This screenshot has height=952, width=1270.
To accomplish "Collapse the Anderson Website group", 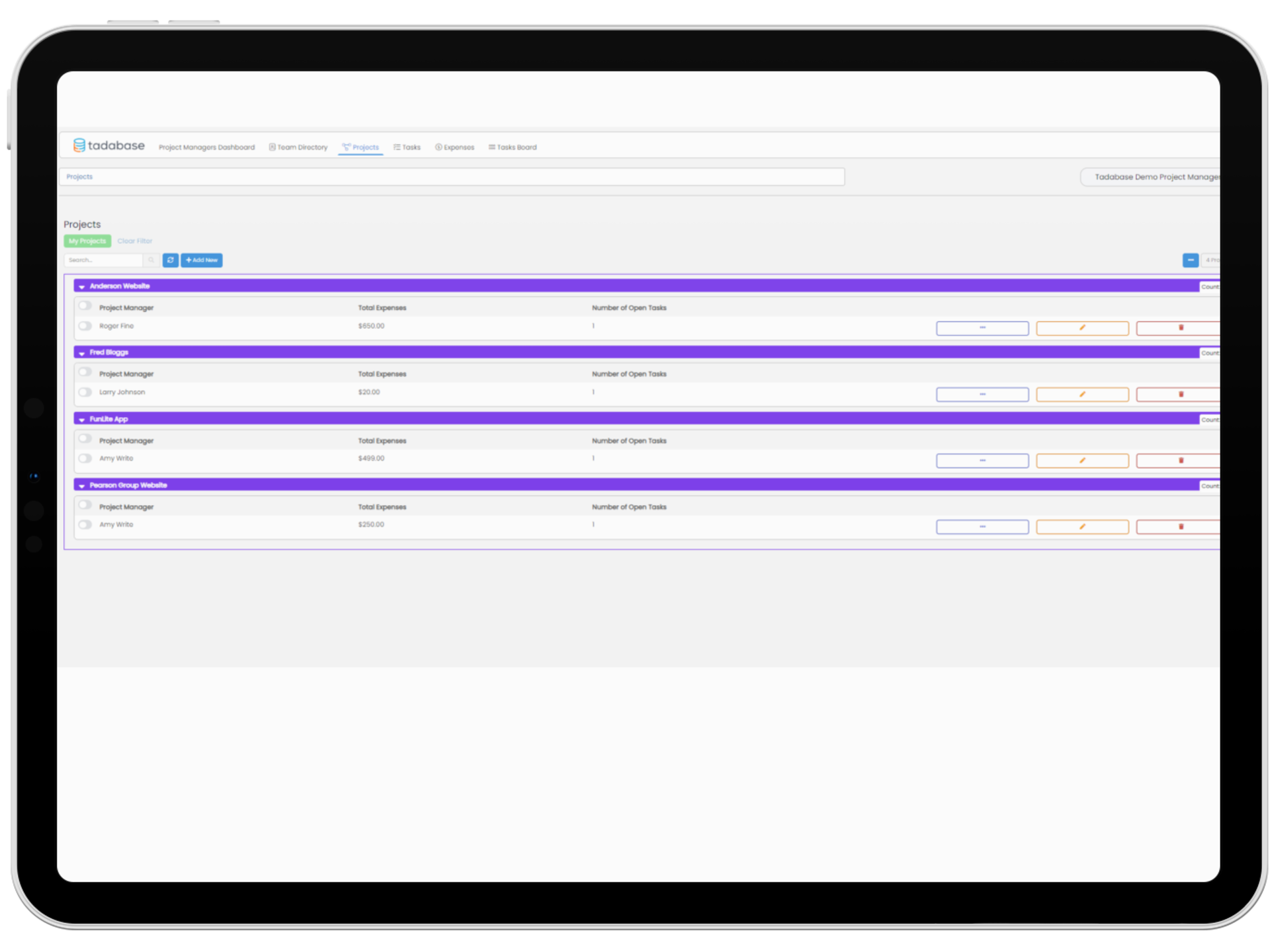I will [82, 287].
